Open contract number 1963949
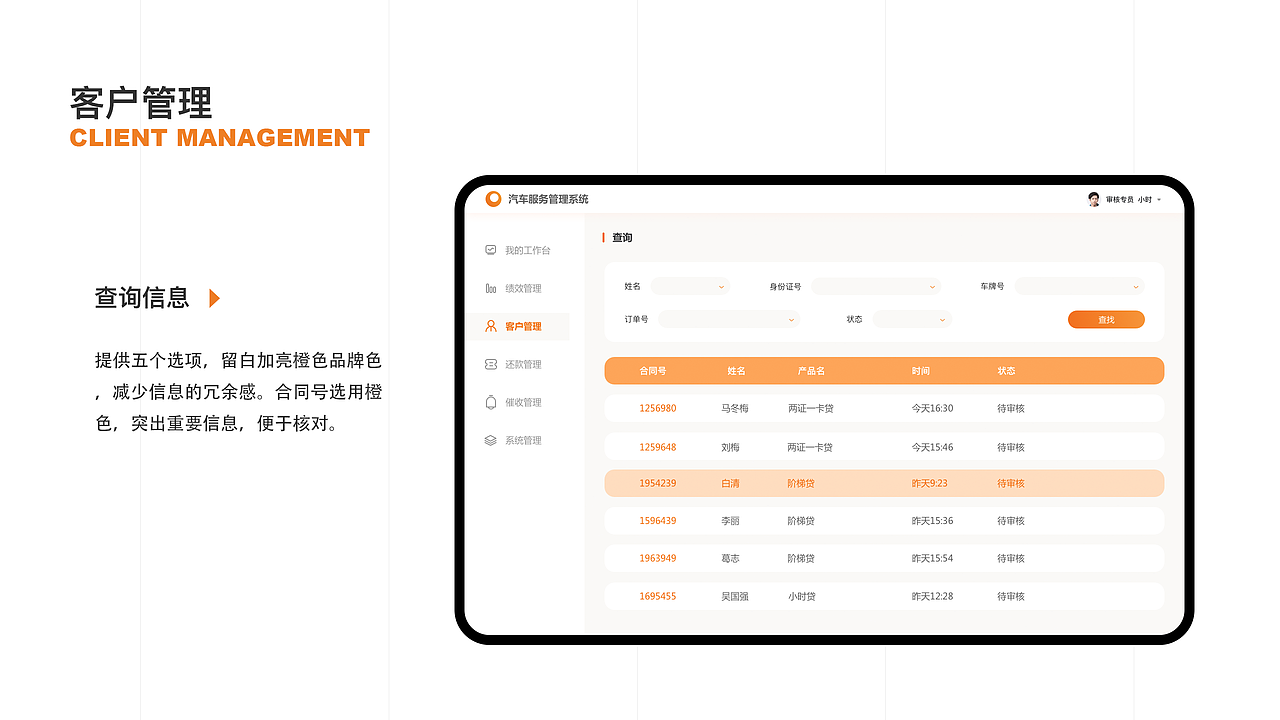 click(658, 558)
